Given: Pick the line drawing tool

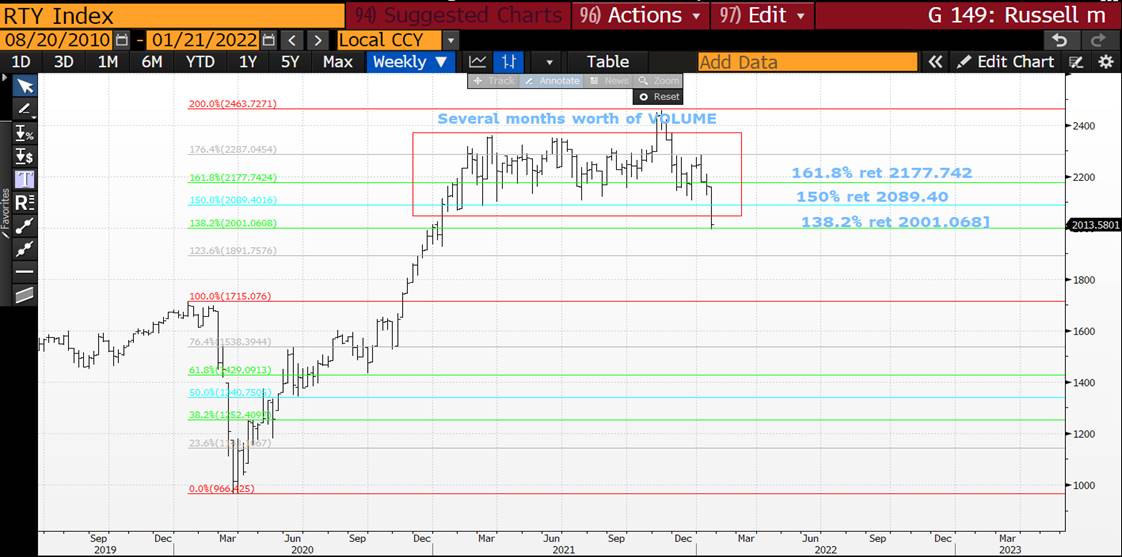Looking at the screenshot, I should click(x=25, y=109).
